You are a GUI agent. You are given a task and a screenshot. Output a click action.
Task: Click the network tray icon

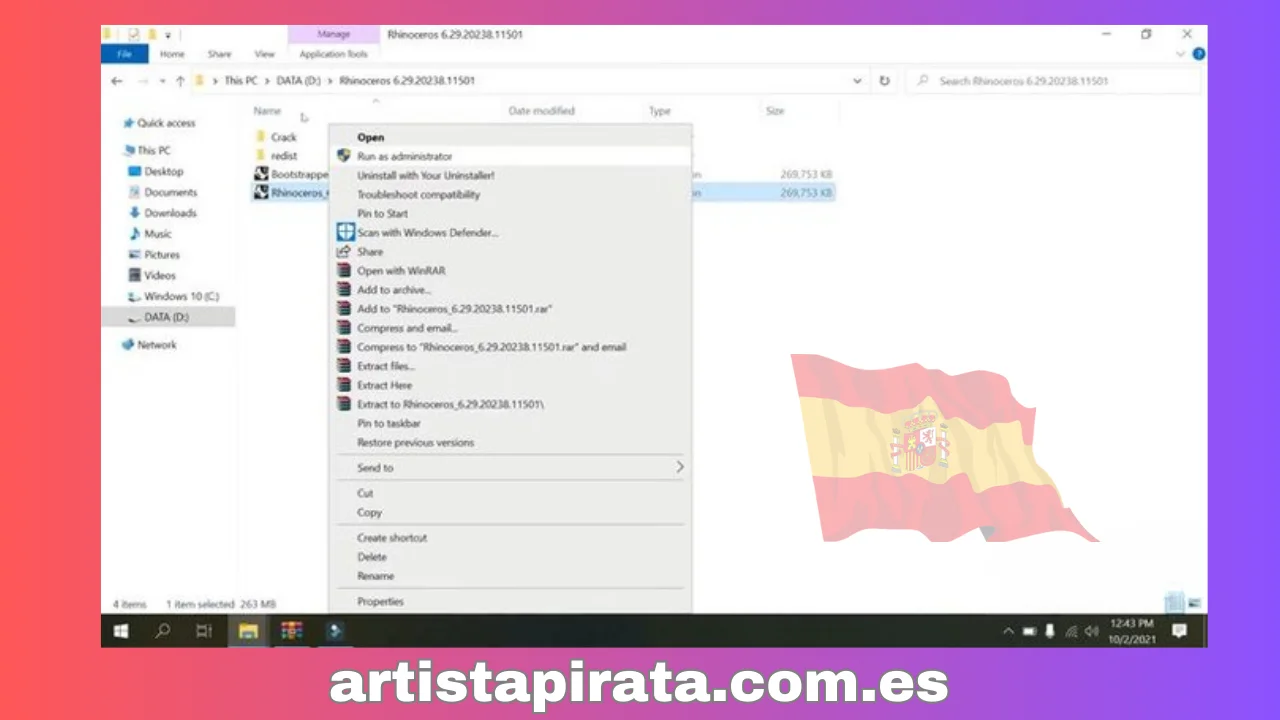(x=1071, y=632)
